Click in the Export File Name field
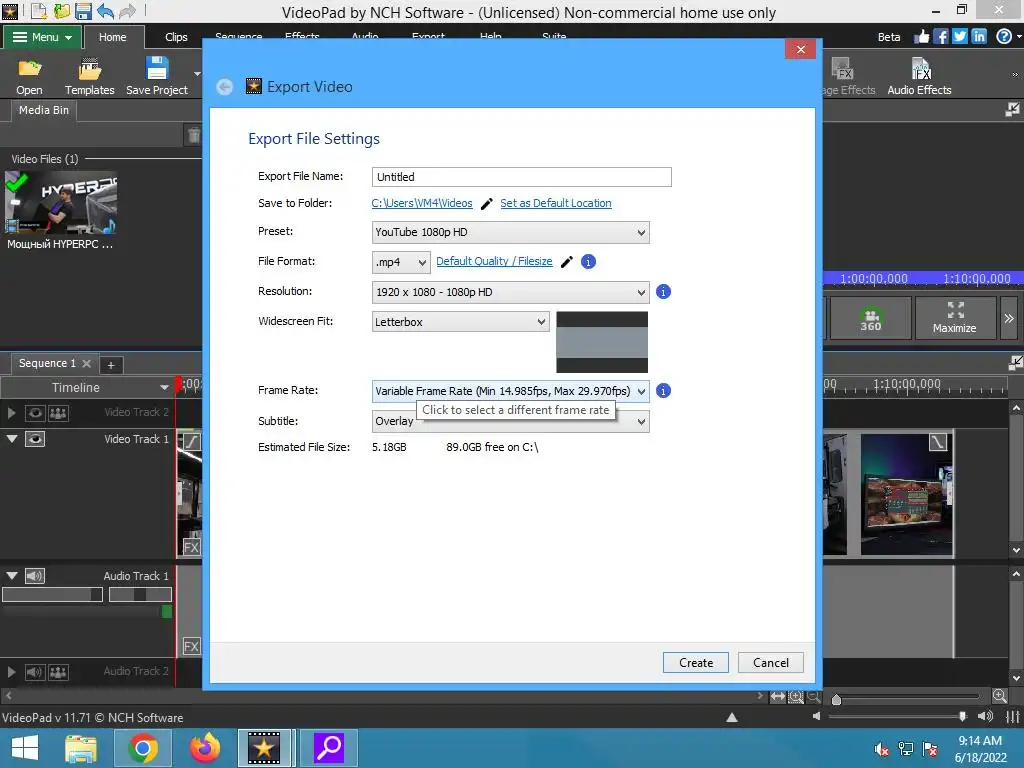The image size is (1024, 768). click(x=522, y=177)
